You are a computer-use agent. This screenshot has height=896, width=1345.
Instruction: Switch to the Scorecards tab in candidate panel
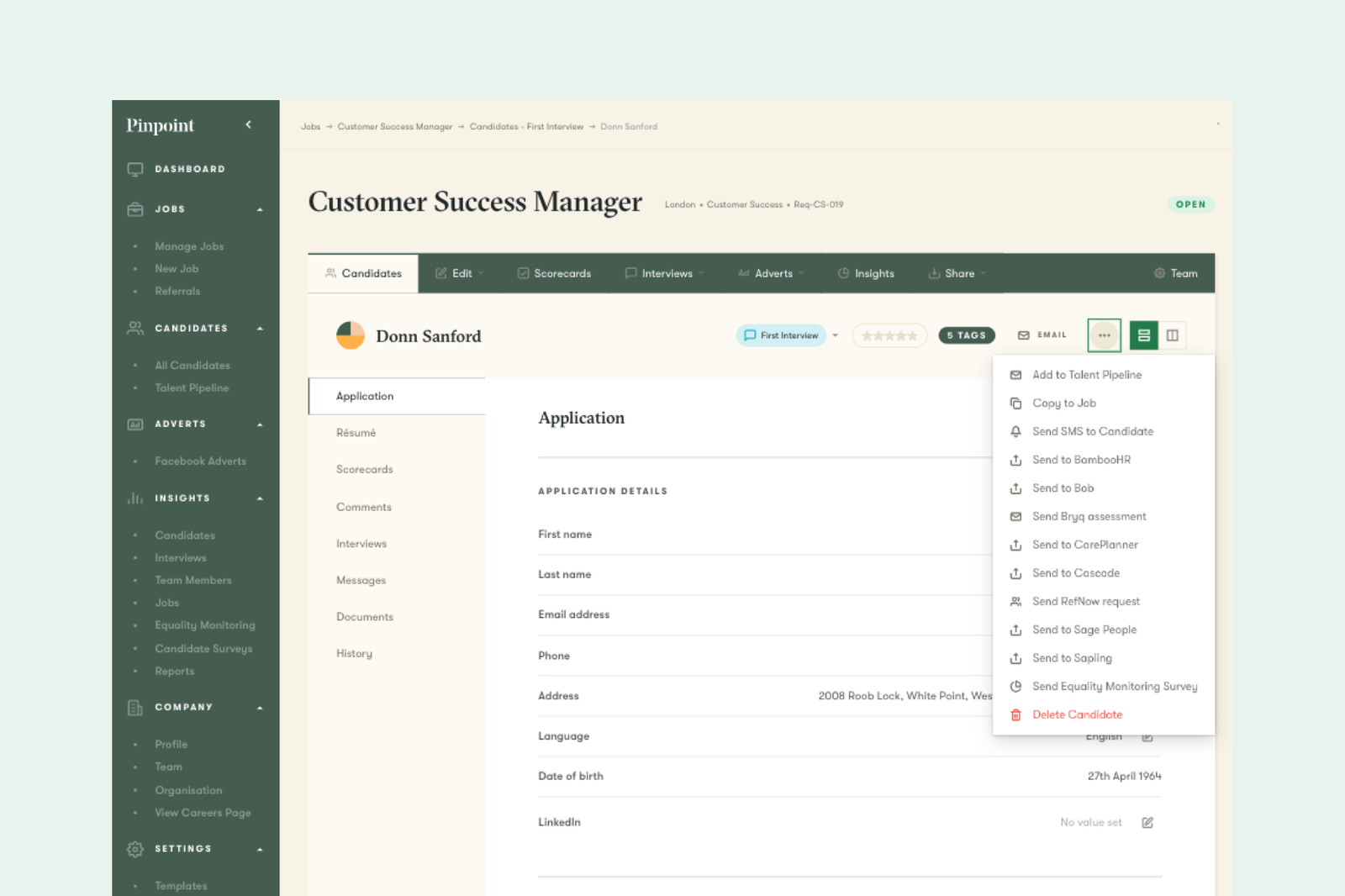pyautogui.click(x=365, y=469)
